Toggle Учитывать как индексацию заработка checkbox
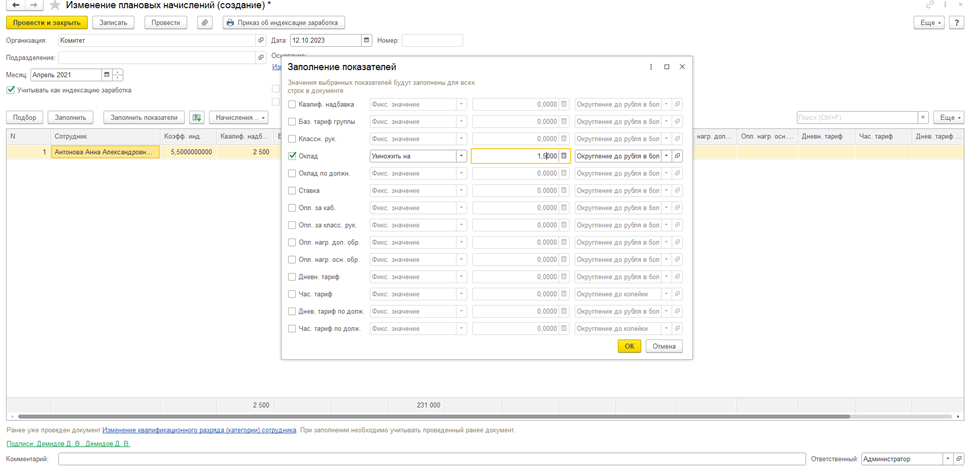974x467 pixels. 11,90
